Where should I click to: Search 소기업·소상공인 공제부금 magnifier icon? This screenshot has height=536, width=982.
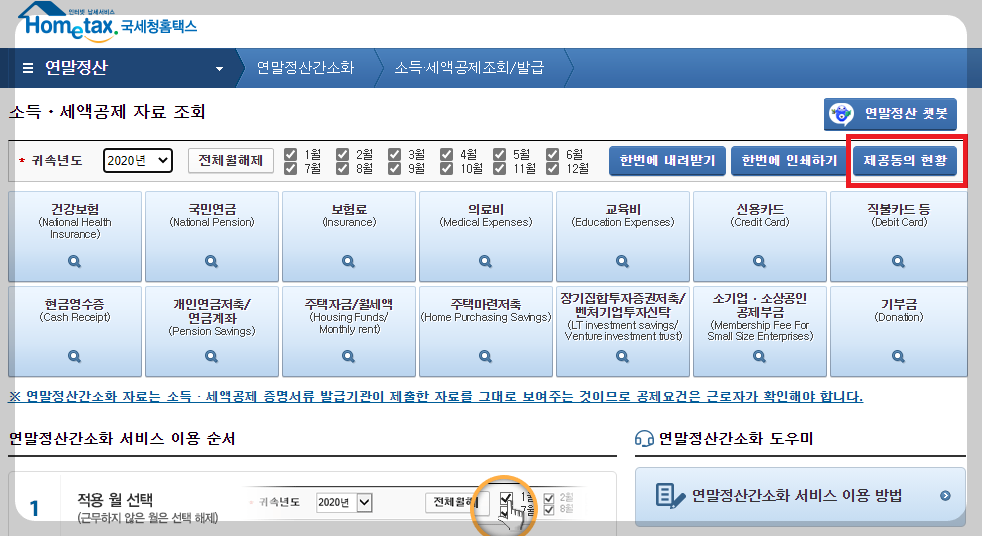[760, 357]
